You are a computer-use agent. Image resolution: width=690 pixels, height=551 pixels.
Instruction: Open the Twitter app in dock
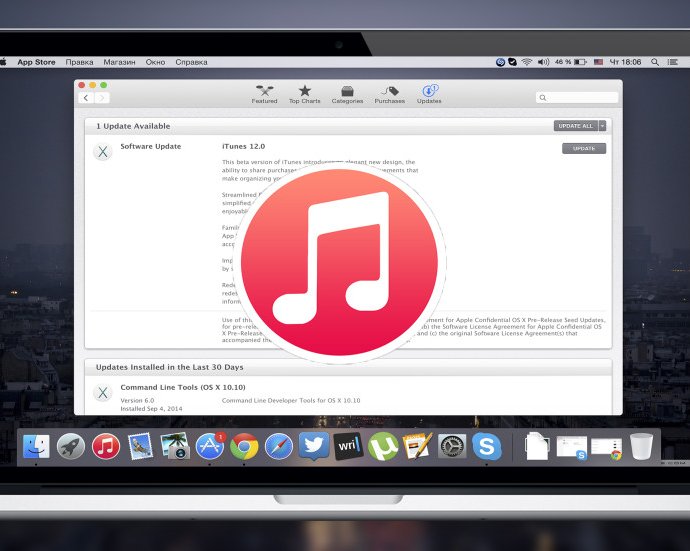pos(313,446)
